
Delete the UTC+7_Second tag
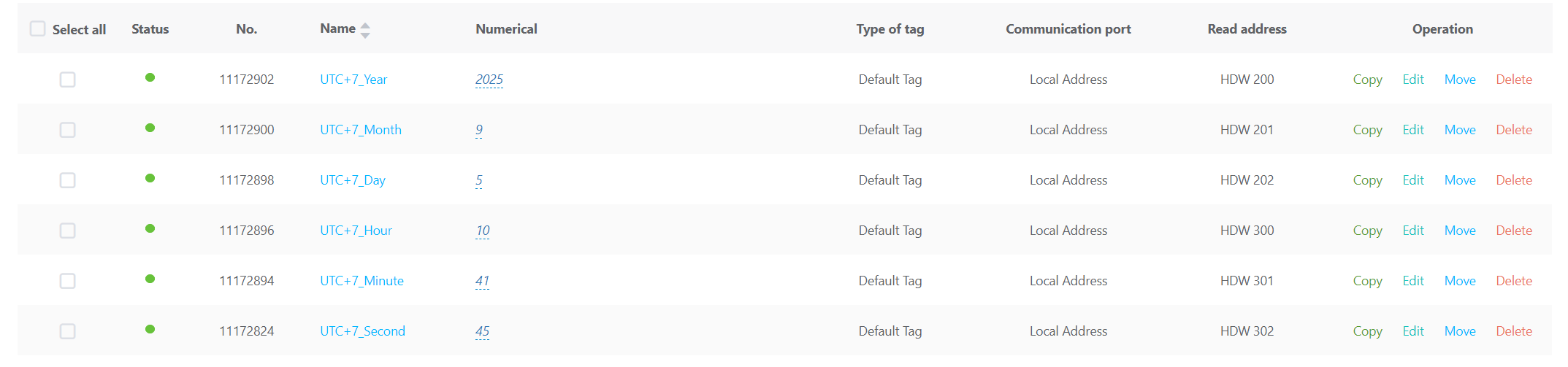pos(1514,331)
